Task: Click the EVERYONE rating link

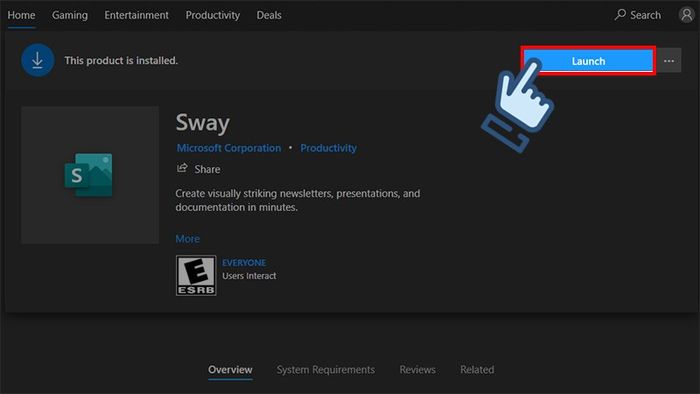Action: click(x=244, y=263)
